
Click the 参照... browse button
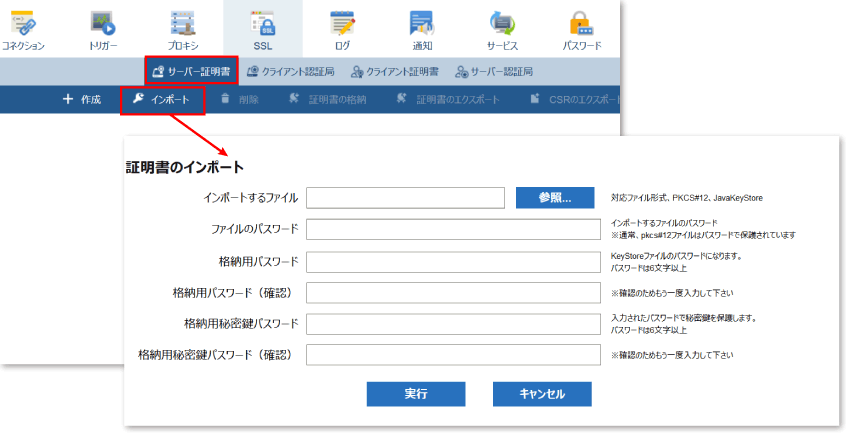click(x=555, y=198)
